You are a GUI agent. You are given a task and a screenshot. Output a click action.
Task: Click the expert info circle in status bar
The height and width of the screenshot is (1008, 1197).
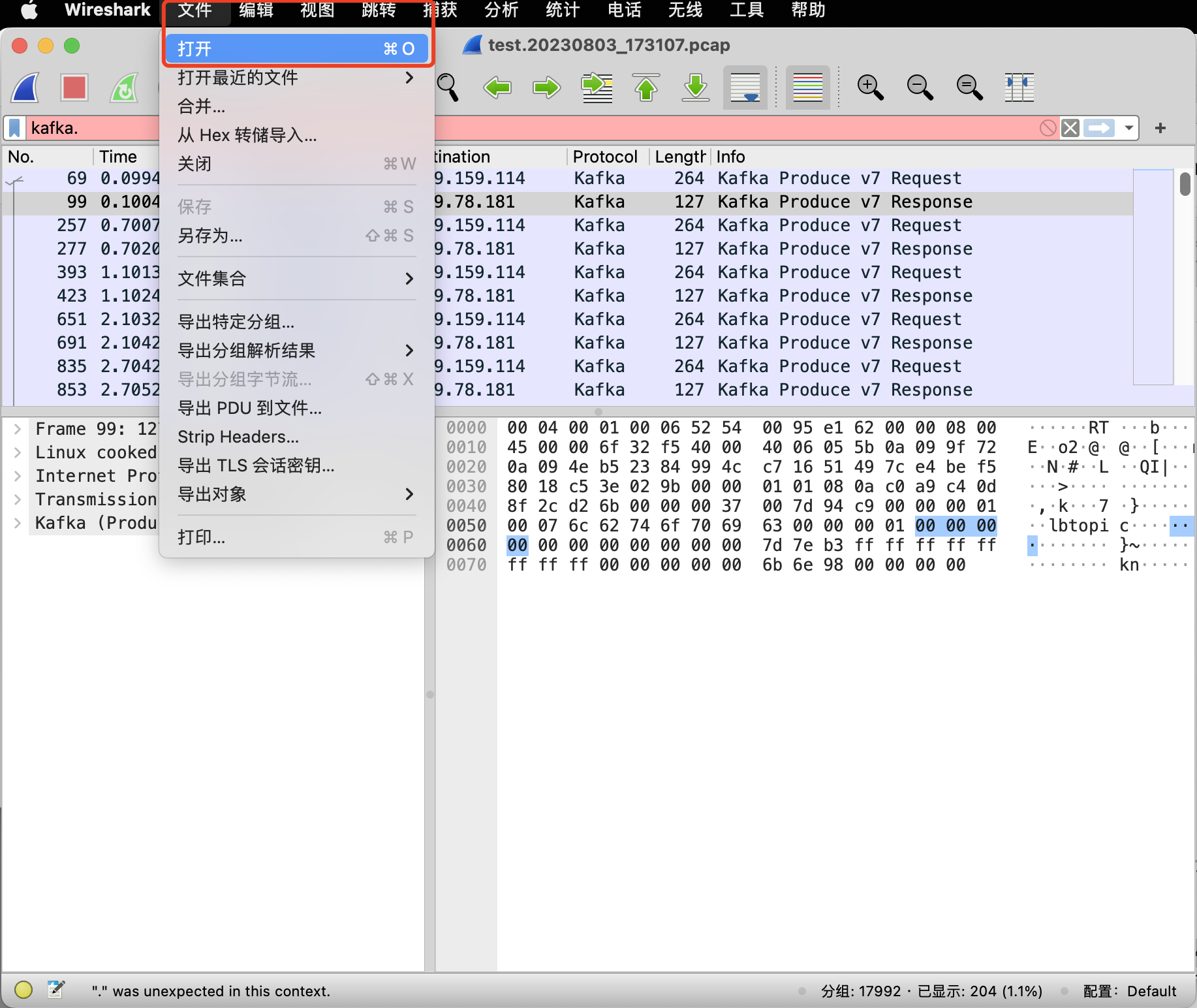[23, 990]
